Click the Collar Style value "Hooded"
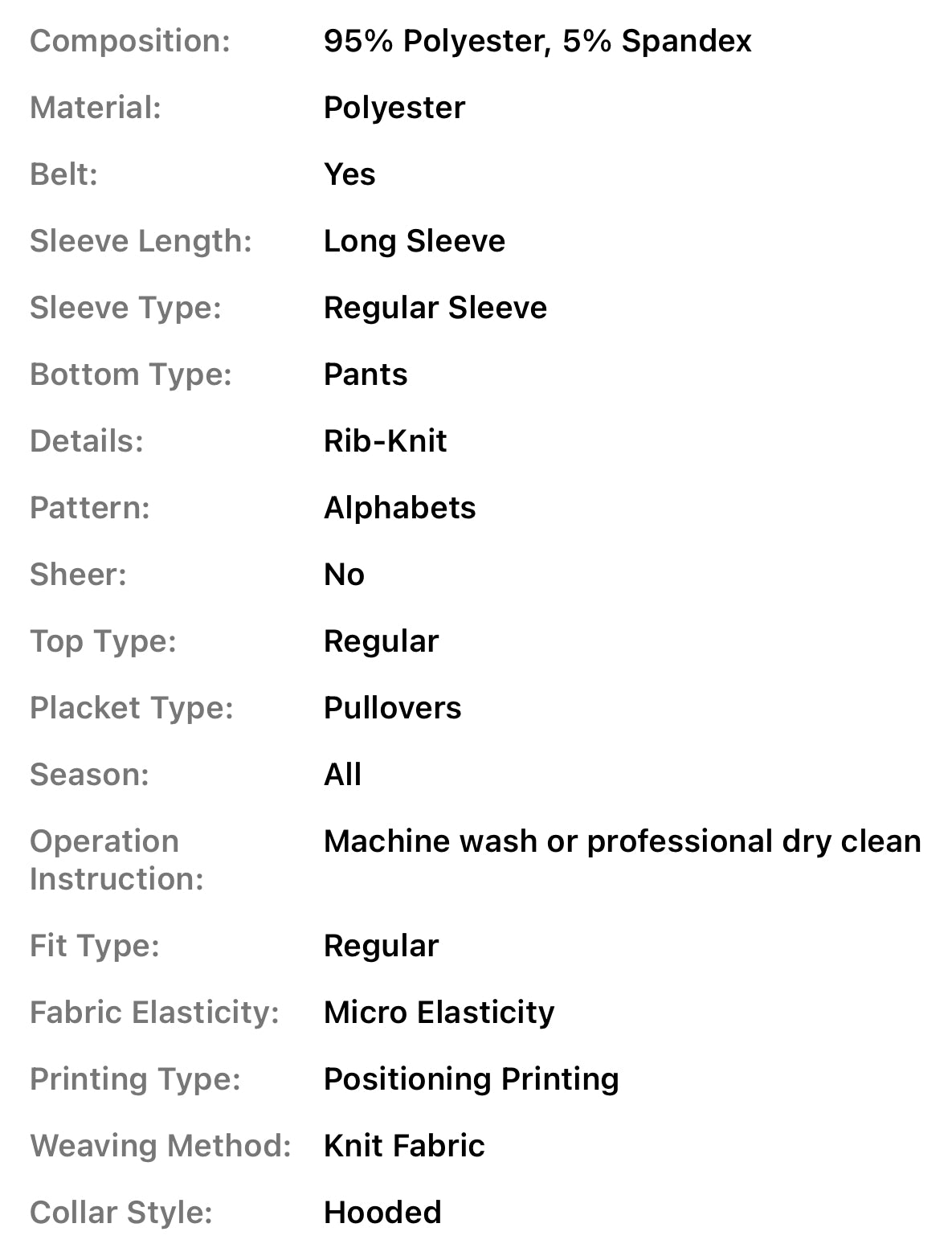Image resolution: width=952 pixels, height=1248 pixels. (382, 1213)
